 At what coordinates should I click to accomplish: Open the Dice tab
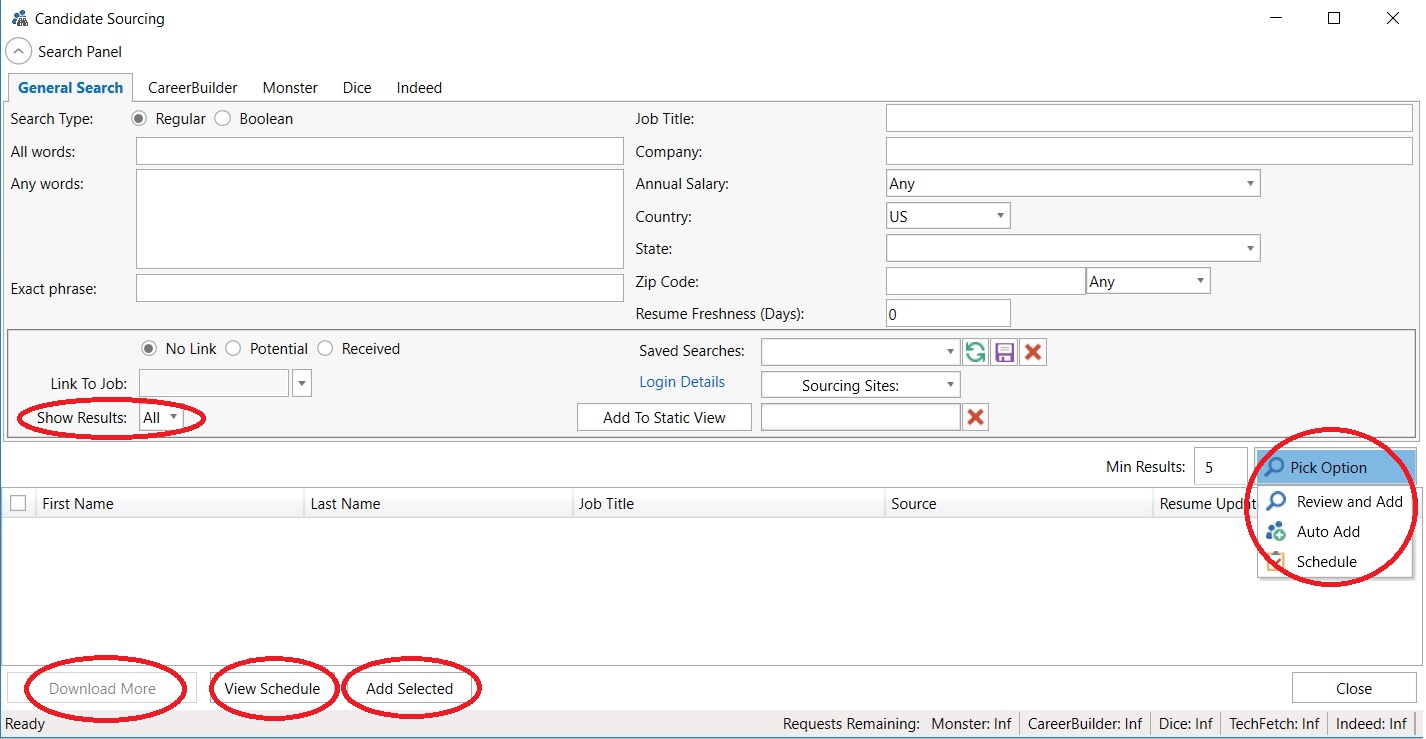[x=357, y=88]
